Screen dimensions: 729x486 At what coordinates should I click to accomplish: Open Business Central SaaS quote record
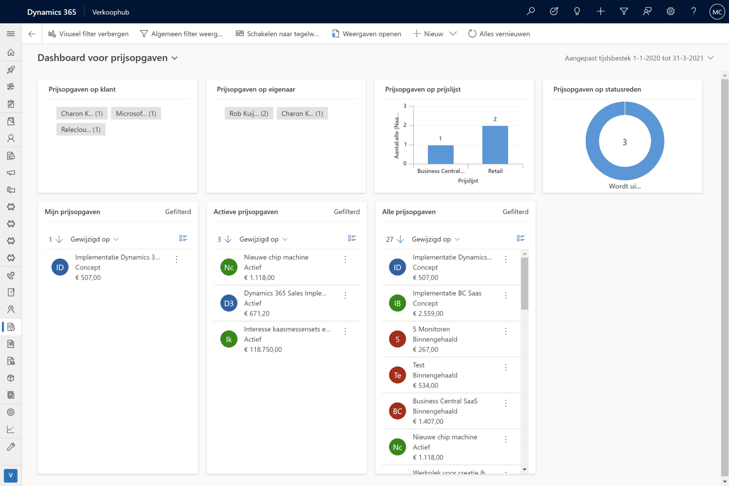point(451,411)
